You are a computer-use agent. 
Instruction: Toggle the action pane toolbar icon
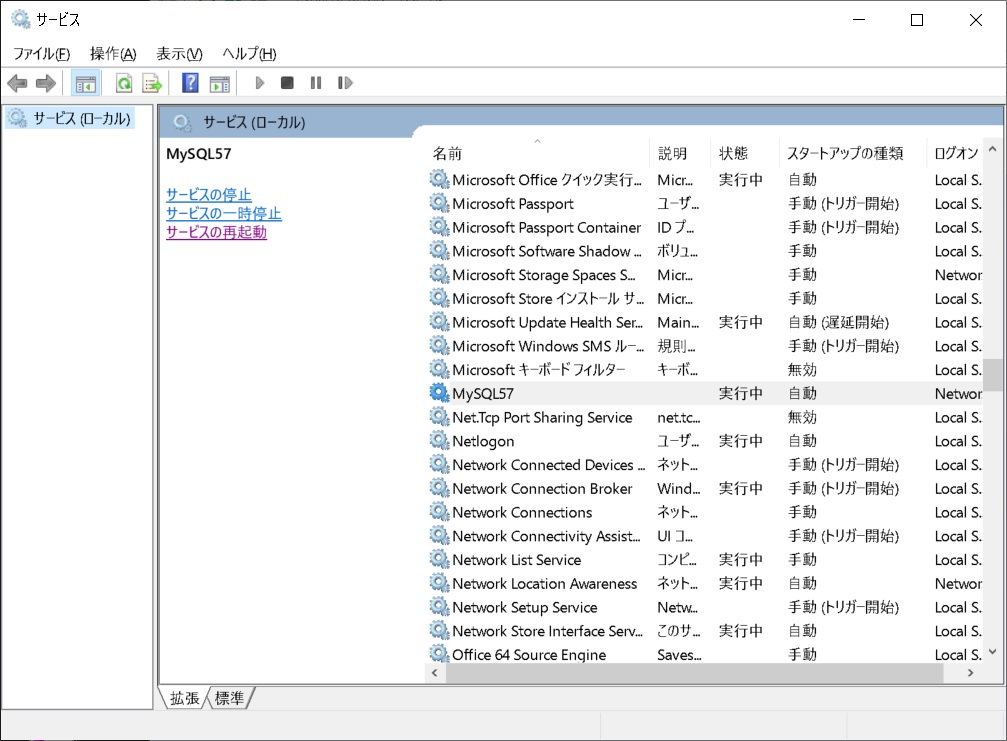coord(220,83)
